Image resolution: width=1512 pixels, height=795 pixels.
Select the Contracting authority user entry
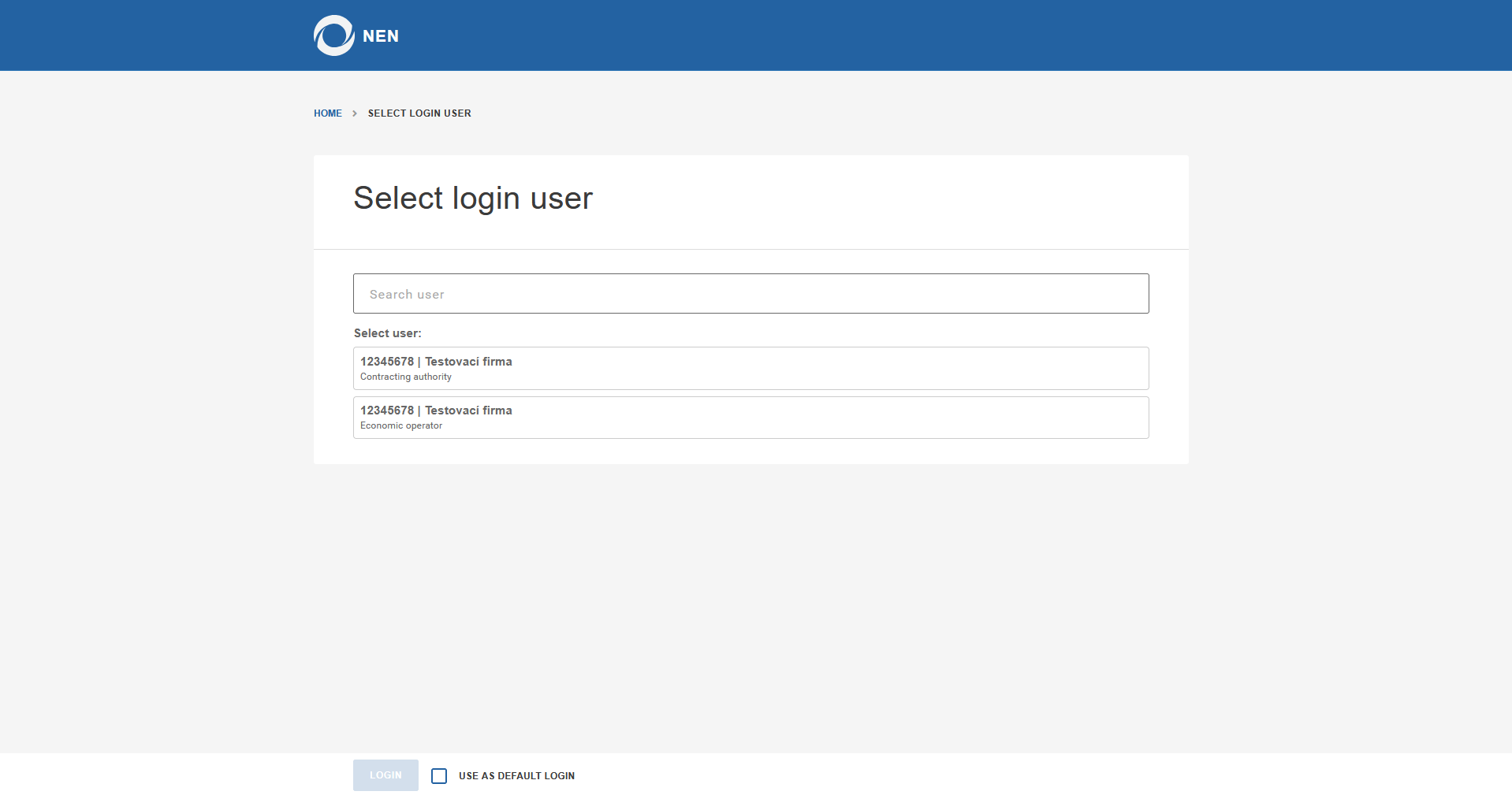point(750,368)
